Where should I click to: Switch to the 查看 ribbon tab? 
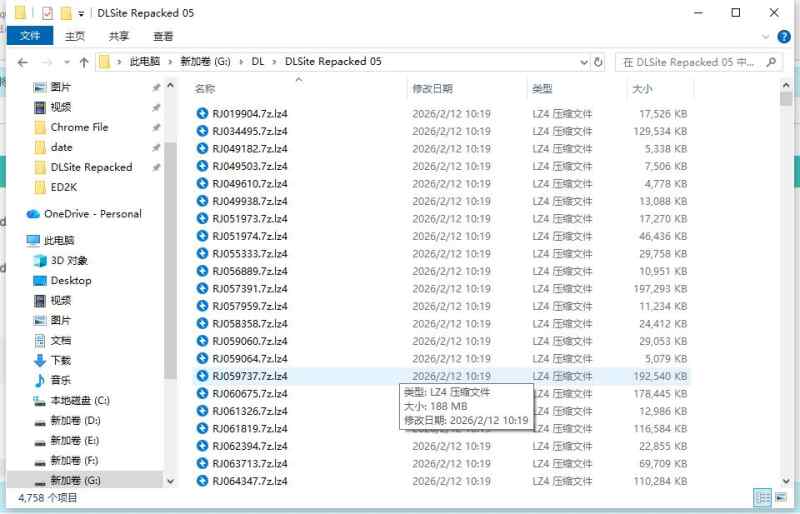point(163,36)
